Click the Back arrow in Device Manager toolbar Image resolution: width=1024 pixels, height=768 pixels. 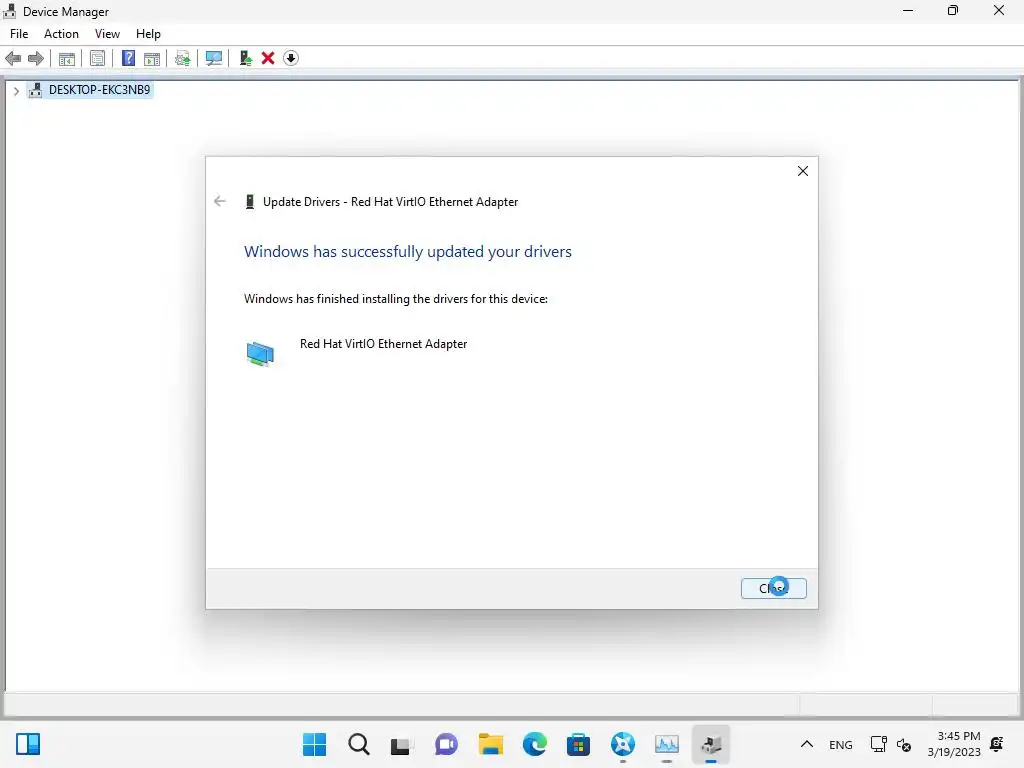pyautogui.click(x=13, y=59)
